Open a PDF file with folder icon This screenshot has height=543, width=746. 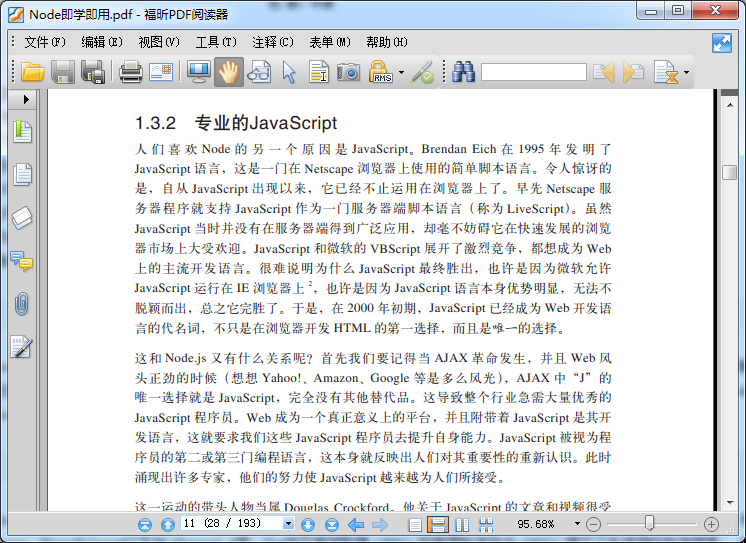pos(33,72)
